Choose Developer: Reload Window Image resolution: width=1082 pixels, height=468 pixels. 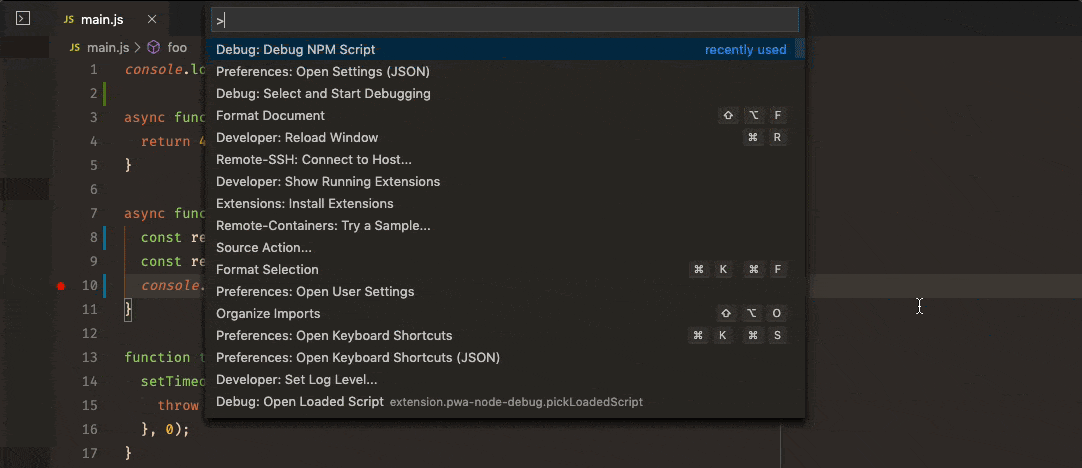(x=297, y=138)
